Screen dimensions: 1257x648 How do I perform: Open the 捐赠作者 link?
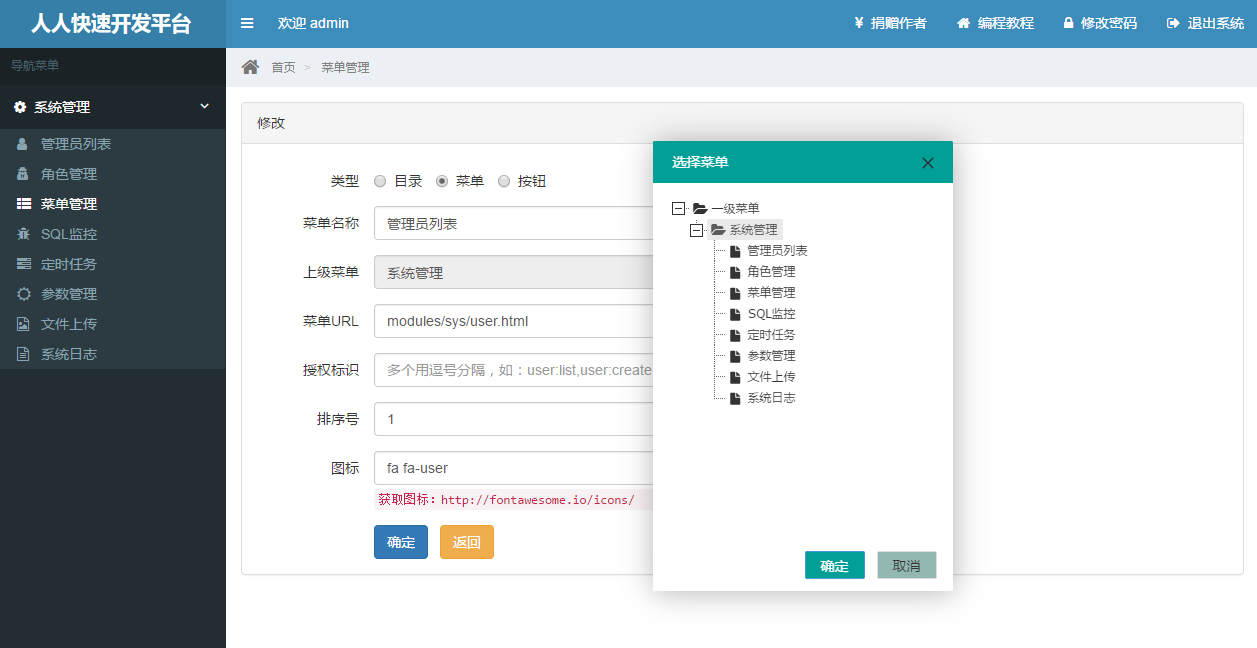point(890,23)
